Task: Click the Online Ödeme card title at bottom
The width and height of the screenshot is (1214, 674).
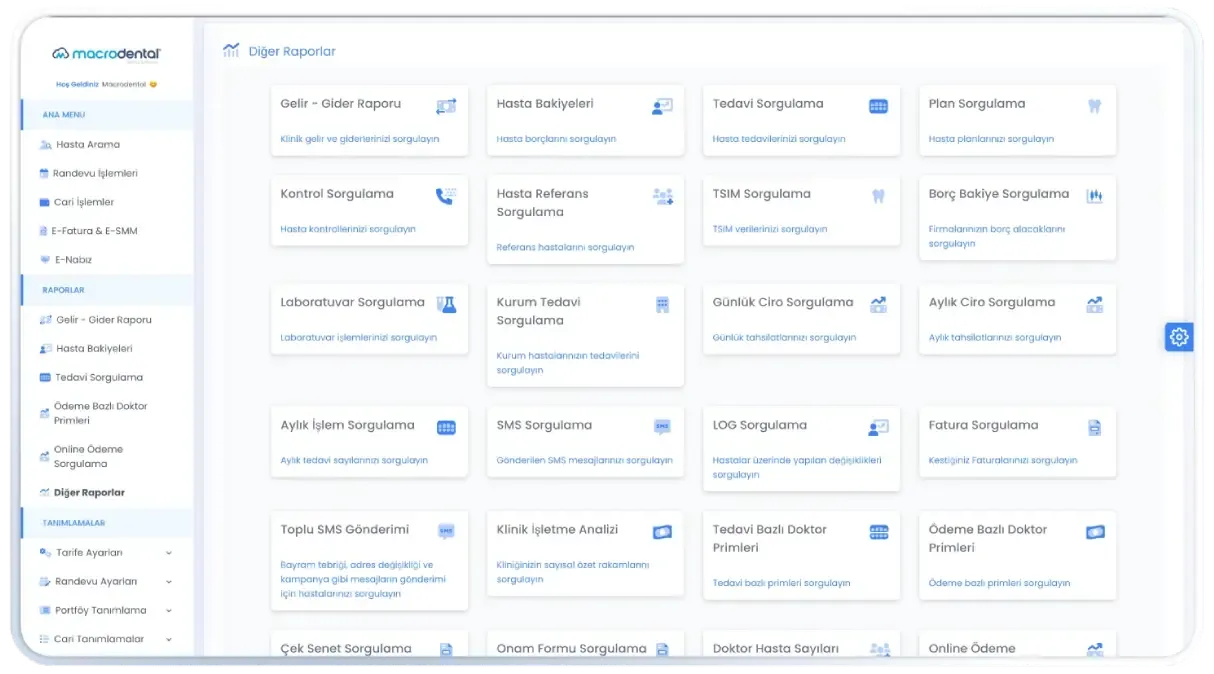Action: [x=972, y=648]
